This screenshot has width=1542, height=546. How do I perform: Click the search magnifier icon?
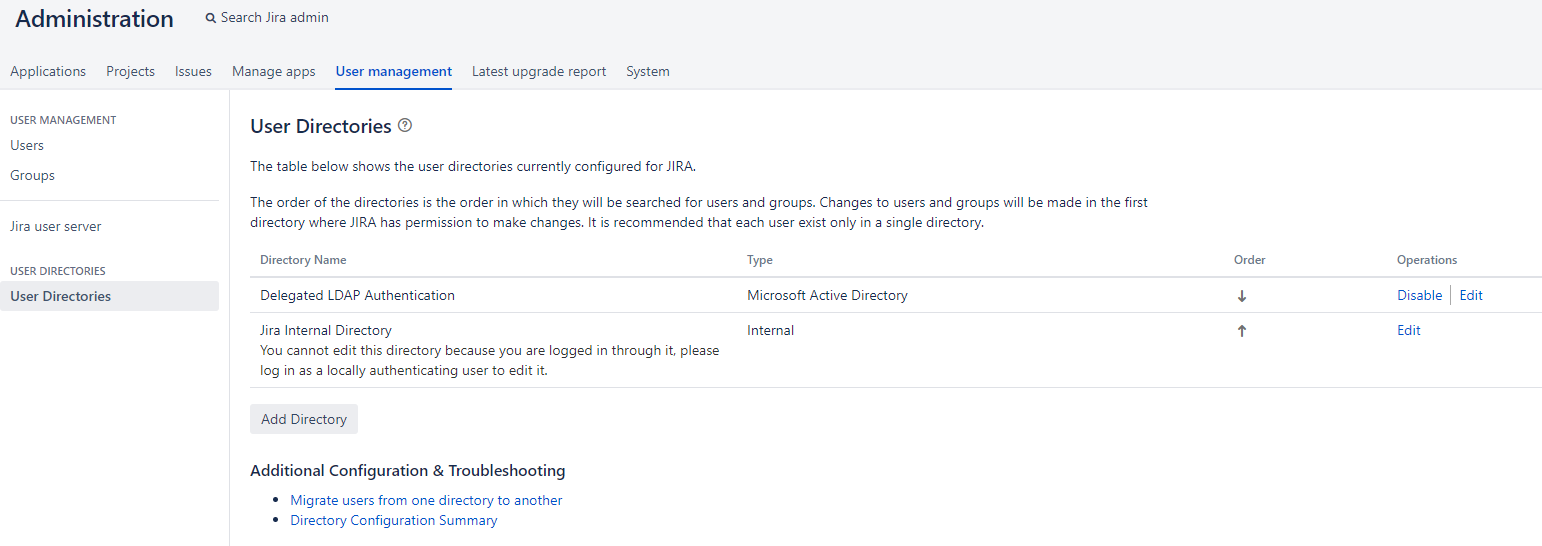210,18
